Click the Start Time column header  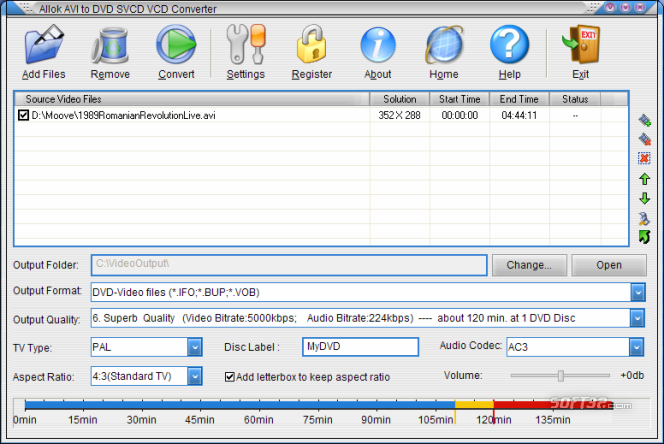[459, 99]
